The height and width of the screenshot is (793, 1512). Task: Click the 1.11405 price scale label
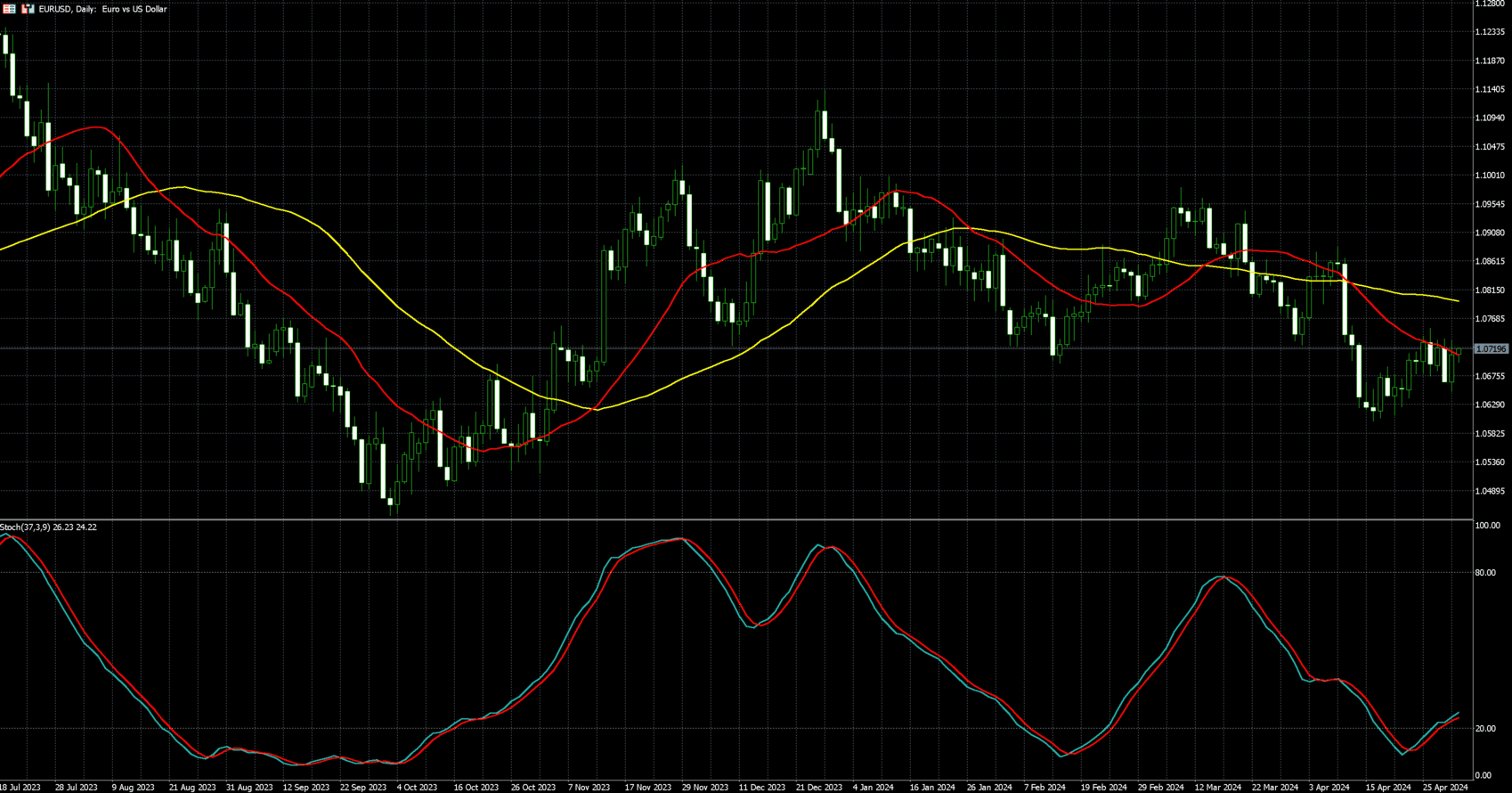click(1491, 90)
